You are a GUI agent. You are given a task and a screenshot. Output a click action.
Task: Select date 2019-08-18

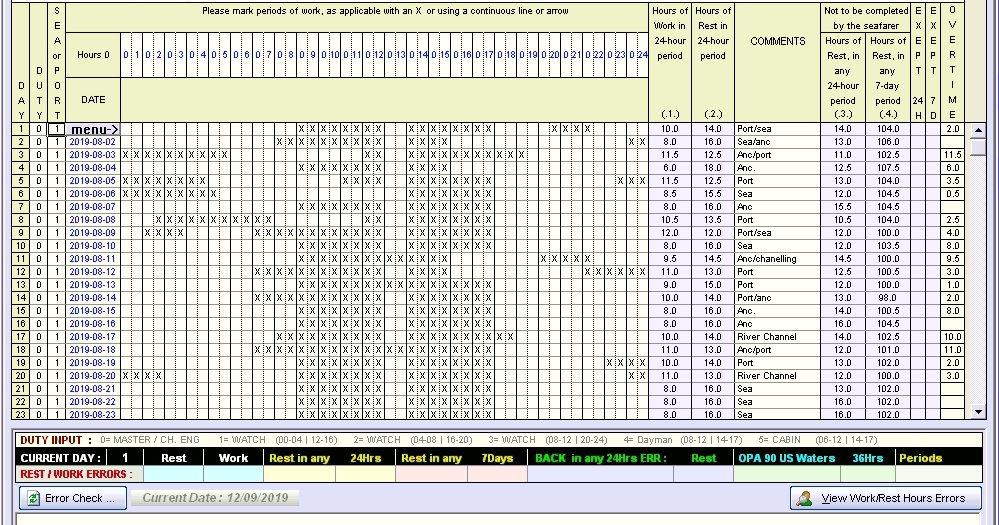coord(93,350)
